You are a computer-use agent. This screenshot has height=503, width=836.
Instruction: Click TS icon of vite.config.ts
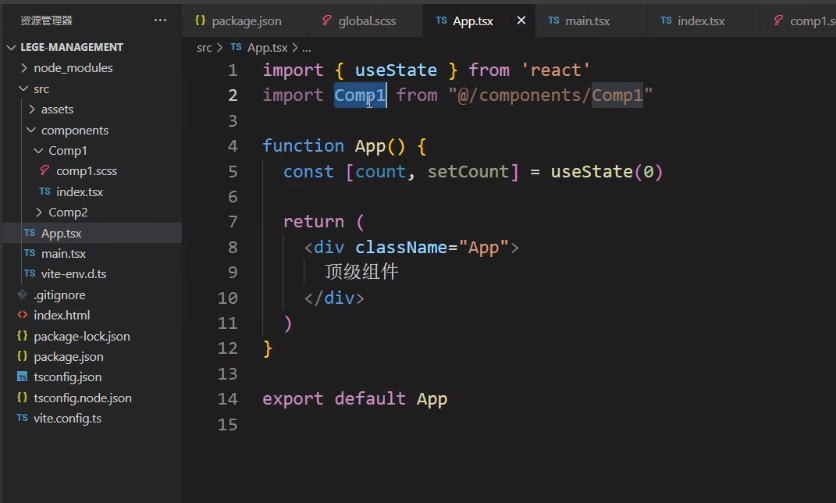tap(22, 418)
